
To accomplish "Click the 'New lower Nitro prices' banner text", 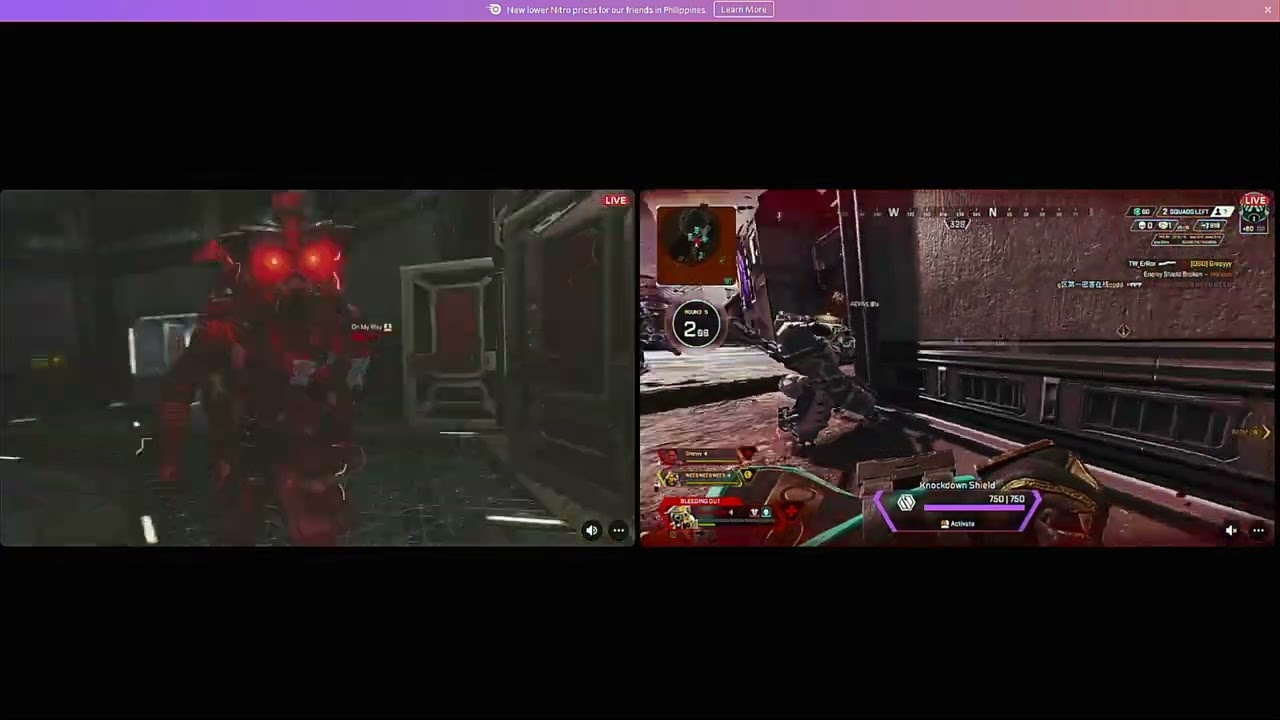I will point(607,10).
